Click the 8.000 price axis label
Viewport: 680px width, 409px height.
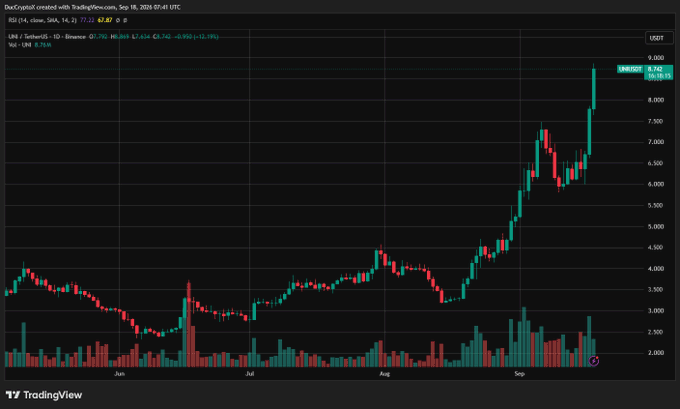[x=656, y=100]
